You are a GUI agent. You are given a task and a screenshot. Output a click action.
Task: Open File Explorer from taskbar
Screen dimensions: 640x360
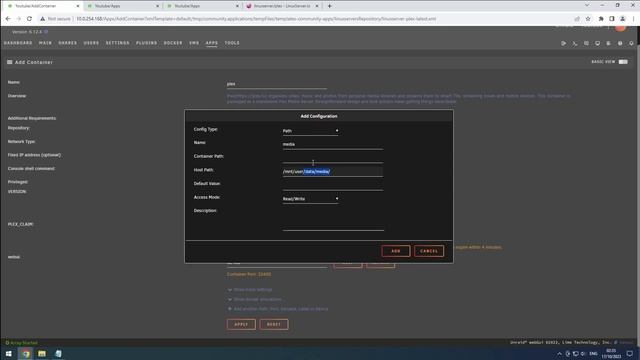click(42, 353)
